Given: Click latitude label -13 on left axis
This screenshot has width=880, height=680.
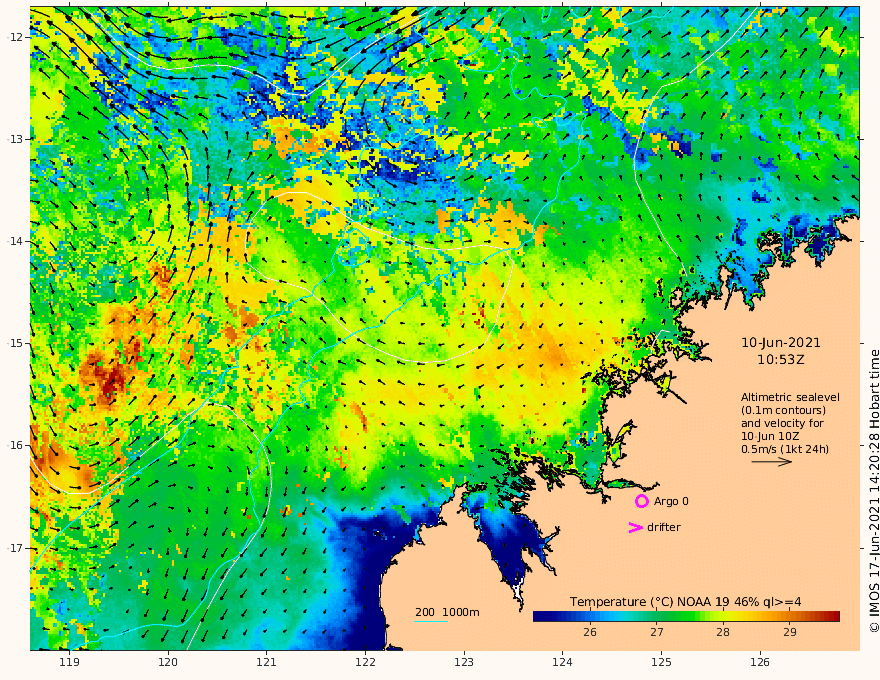Looking at the screenshot, I should [15, 139].
